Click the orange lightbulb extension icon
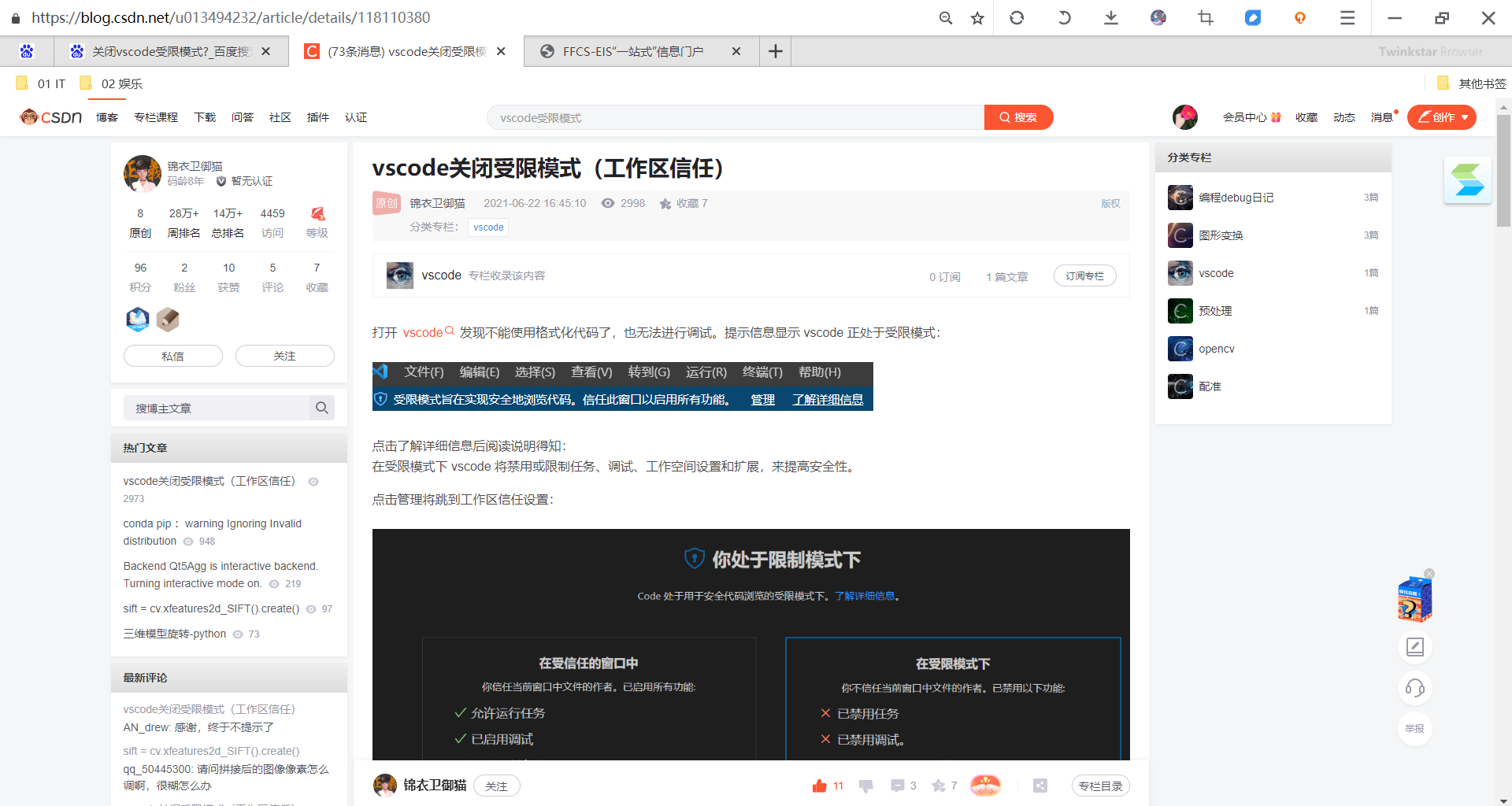 [1300, 17]
